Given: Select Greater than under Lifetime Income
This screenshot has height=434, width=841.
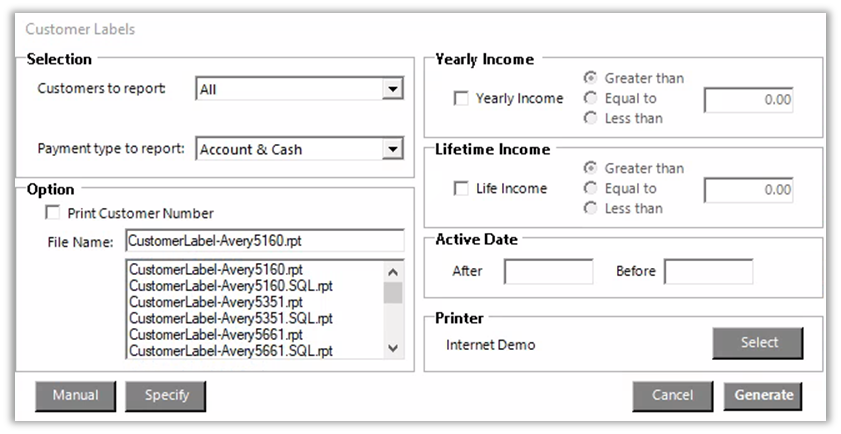Looking at the screenshot, I should [x=591, y=169].
